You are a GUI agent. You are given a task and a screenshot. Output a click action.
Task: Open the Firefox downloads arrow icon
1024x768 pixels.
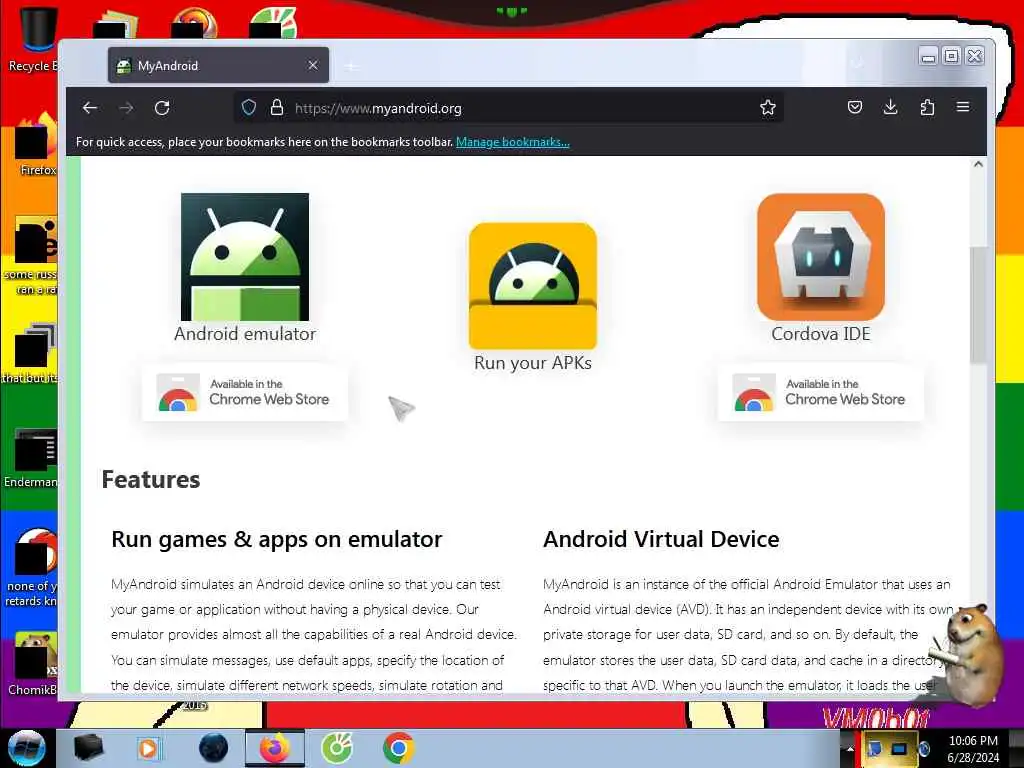[890, 108]
